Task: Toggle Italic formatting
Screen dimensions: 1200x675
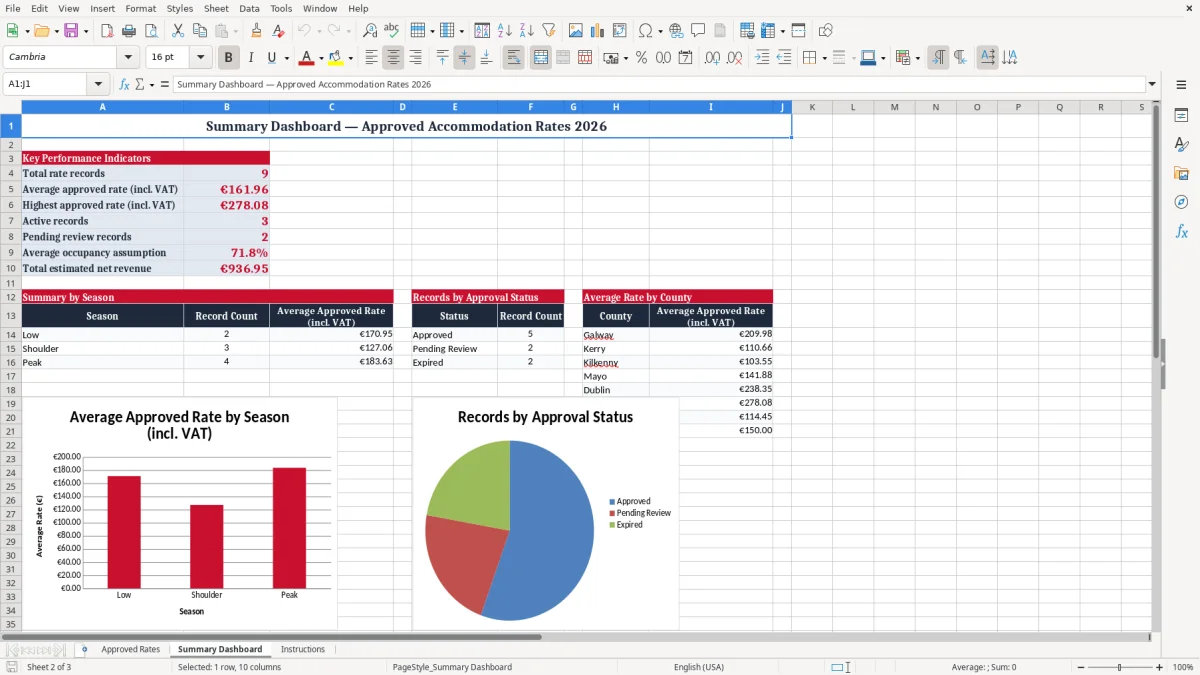Action: coord(250,58)
